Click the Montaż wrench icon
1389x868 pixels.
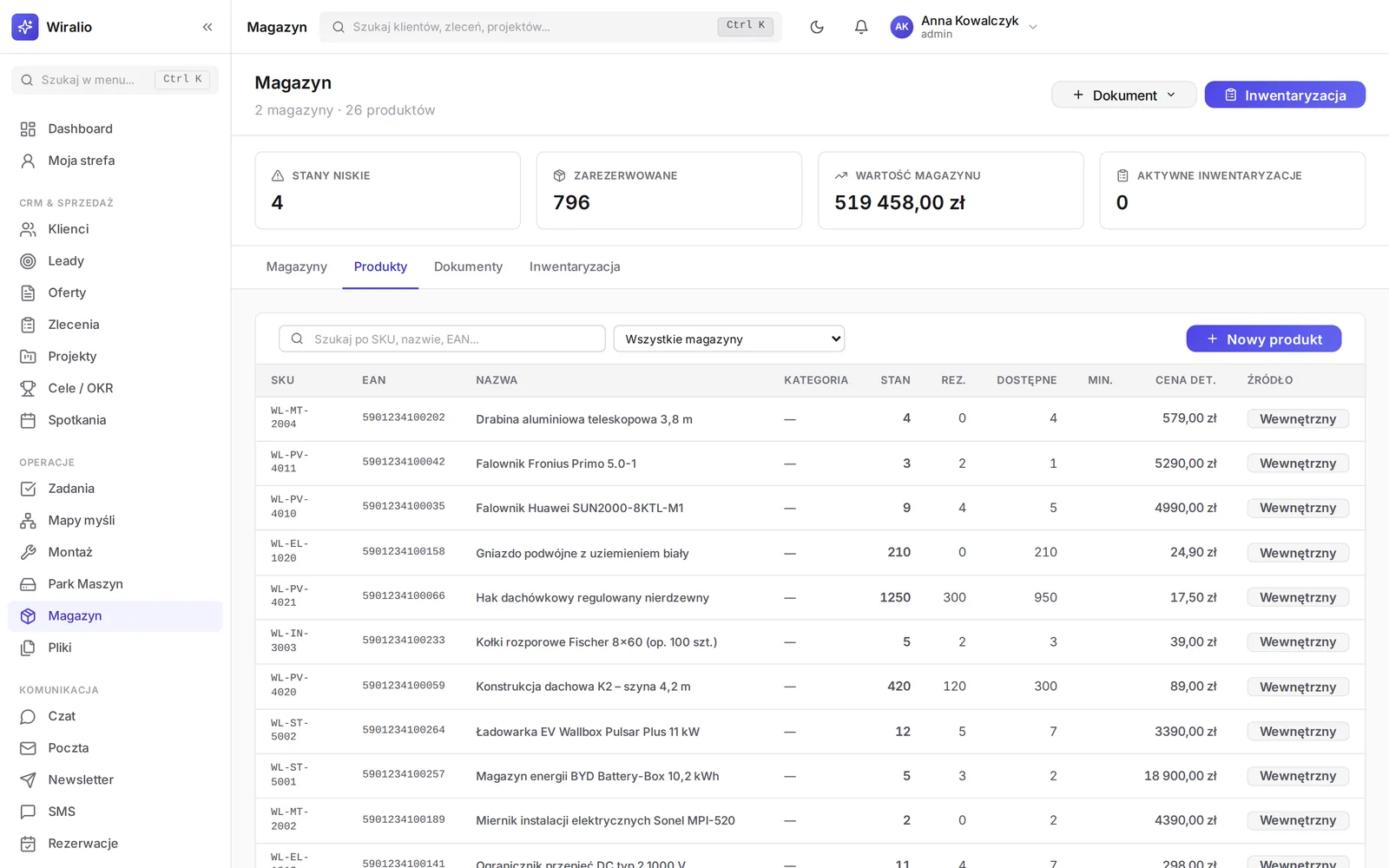click(28, 552)
